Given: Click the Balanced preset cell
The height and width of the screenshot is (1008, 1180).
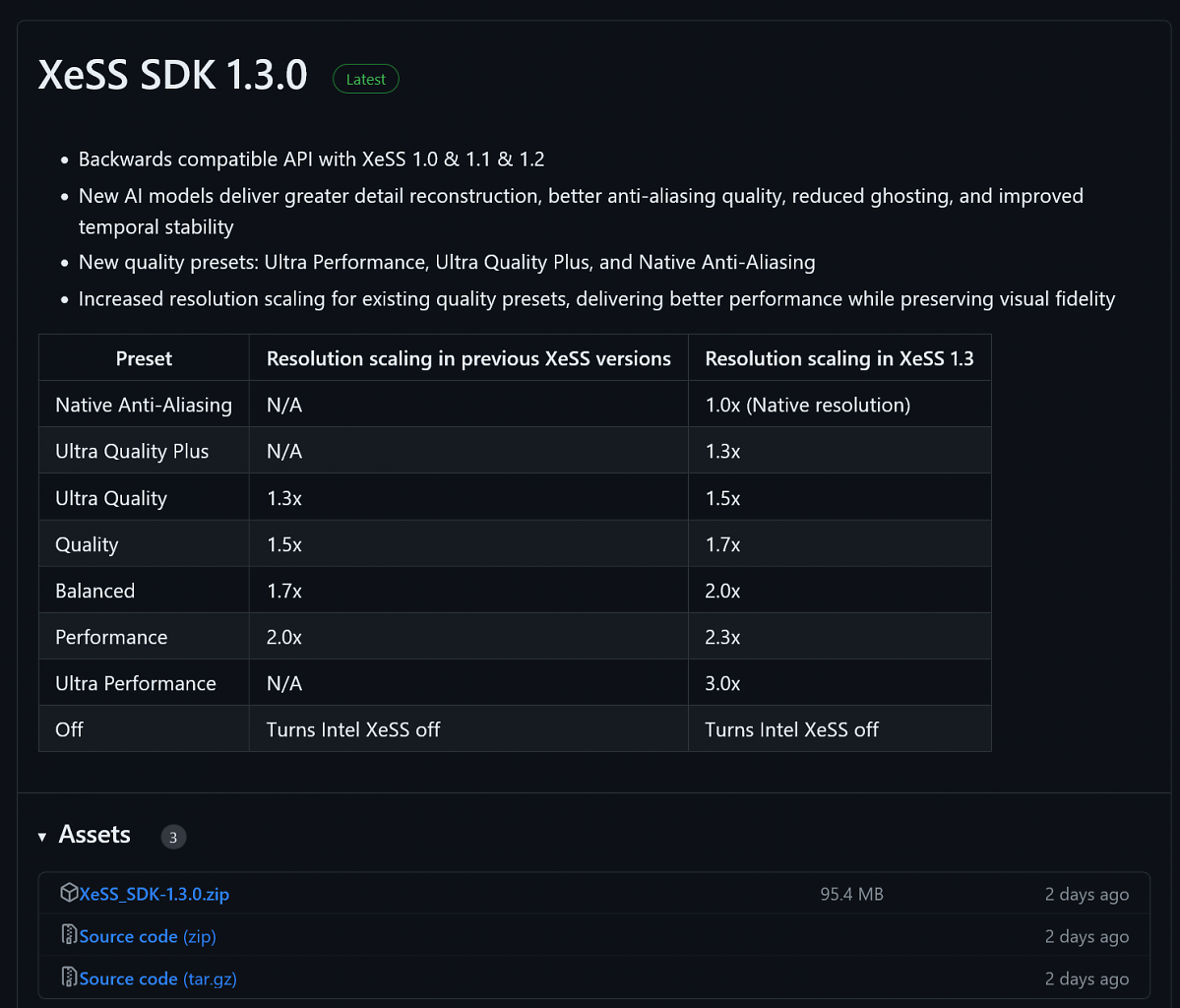Looking at the screenshot, I should 144,591.
